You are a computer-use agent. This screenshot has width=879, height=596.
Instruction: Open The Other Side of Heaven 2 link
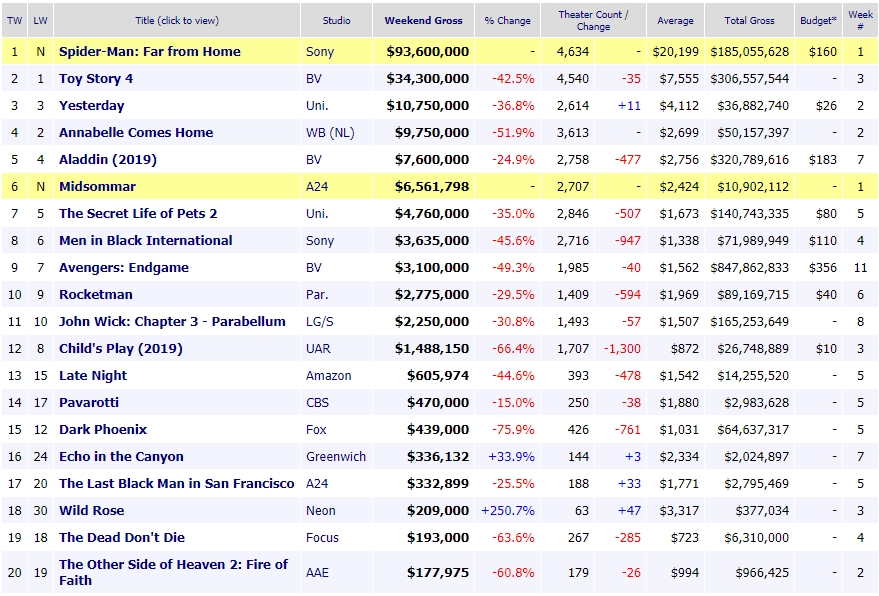173,572
